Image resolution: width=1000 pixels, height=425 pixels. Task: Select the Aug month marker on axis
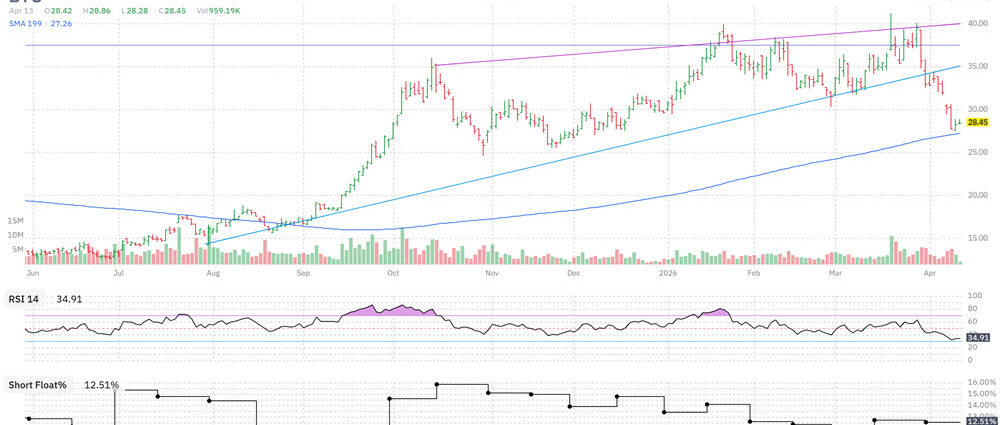click(212, 271)
